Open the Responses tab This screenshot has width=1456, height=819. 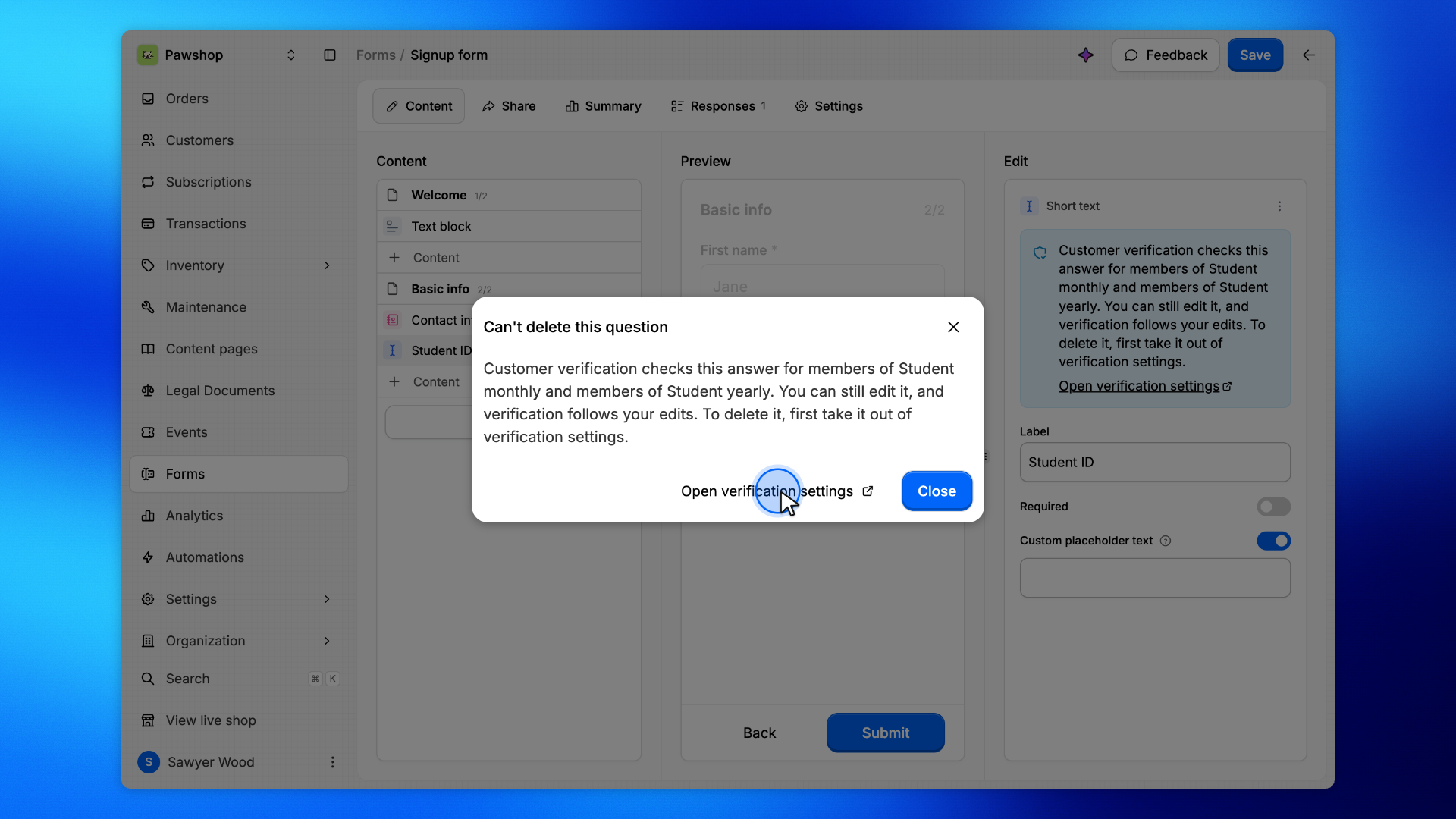719,106
